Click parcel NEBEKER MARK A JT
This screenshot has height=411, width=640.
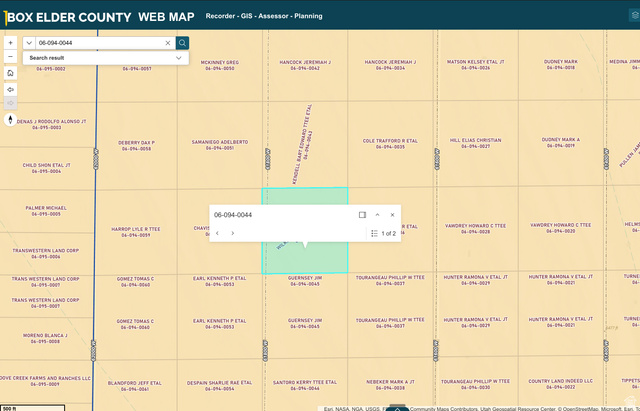click(390, 385)
